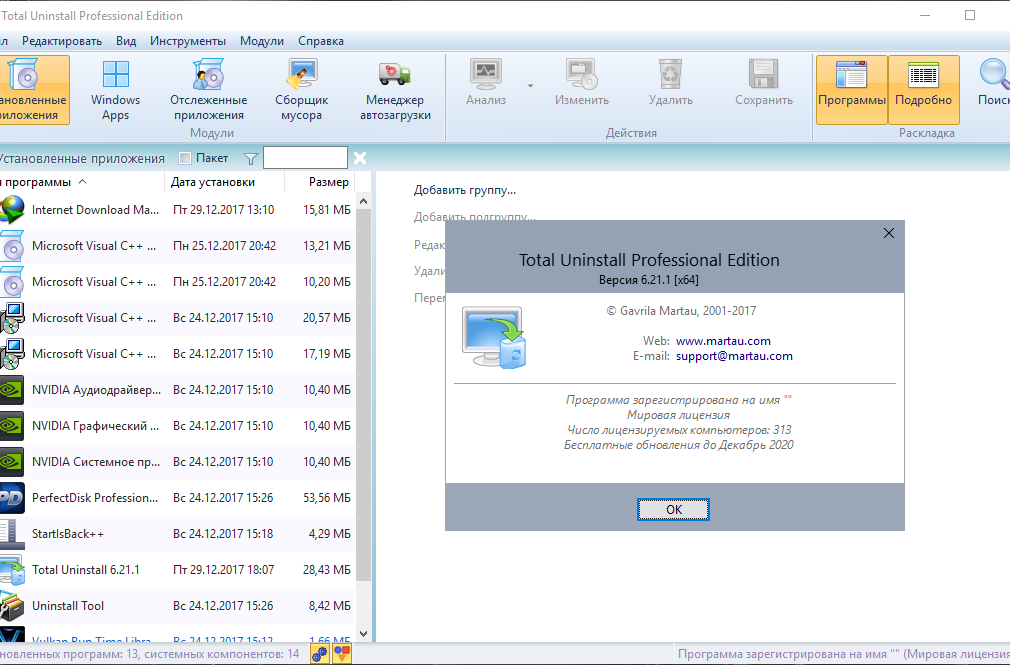This screenshot has width=1010, height=665.
Task: Sort by Размер column header
Action: (x=320, y=182)
